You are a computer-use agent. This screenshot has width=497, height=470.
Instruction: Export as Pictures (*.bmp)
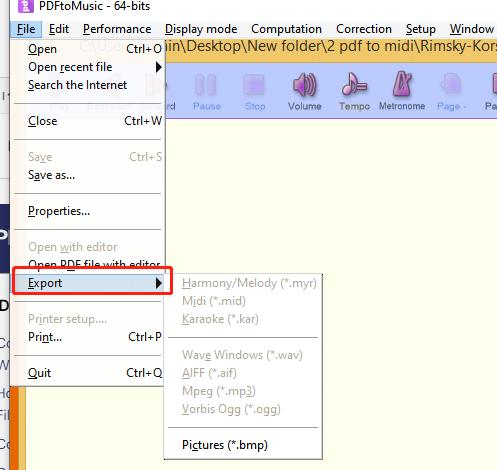point(243,445)
